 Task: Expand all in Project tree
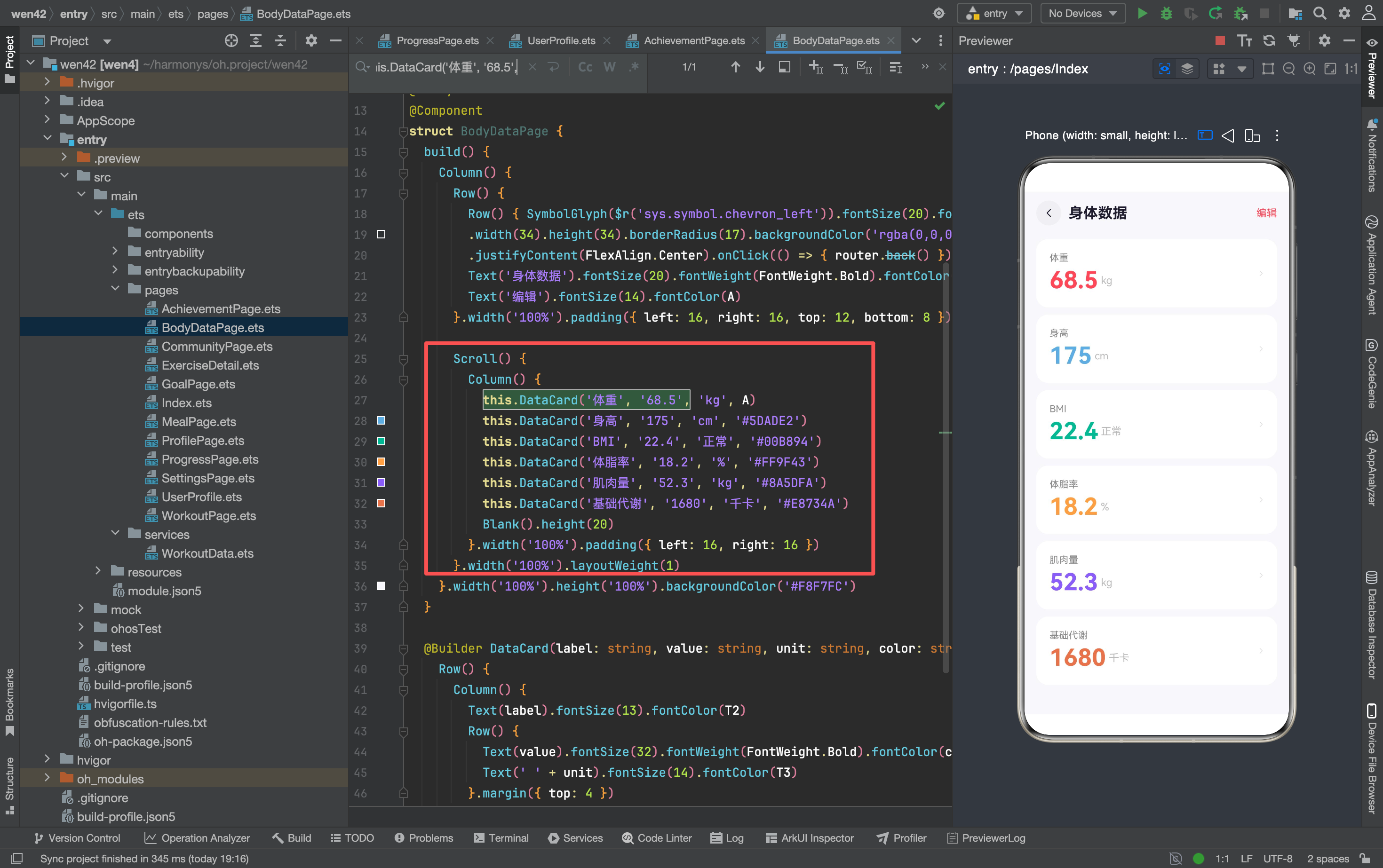(x=255, y=40)
